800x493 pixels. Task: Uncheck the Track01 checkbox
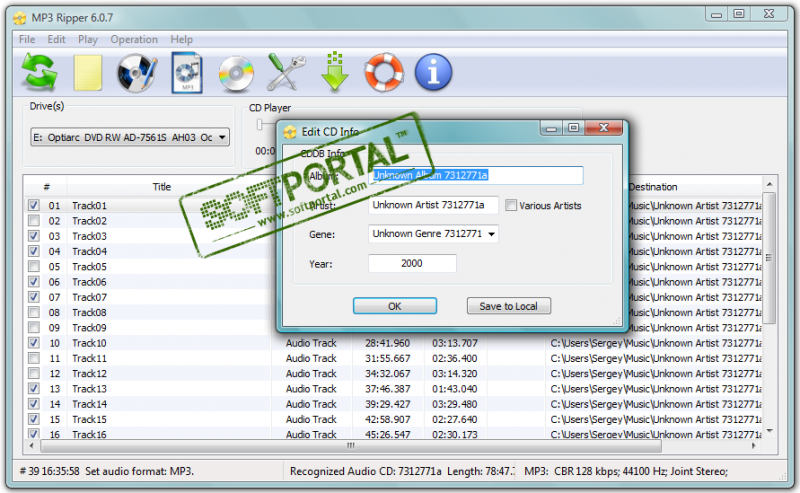[x=34, y=205]
